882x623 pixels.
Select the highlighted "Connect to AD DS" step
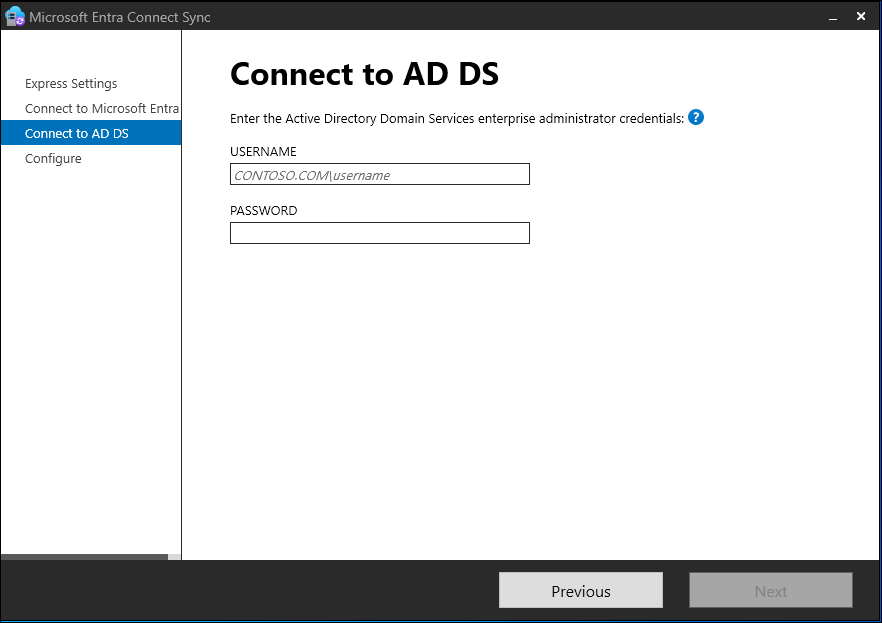point(76,132)
